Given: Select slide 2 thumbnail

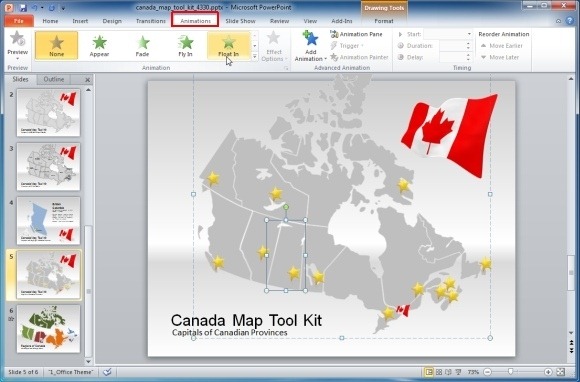Looking at the screenshot, I should (48, 113).
